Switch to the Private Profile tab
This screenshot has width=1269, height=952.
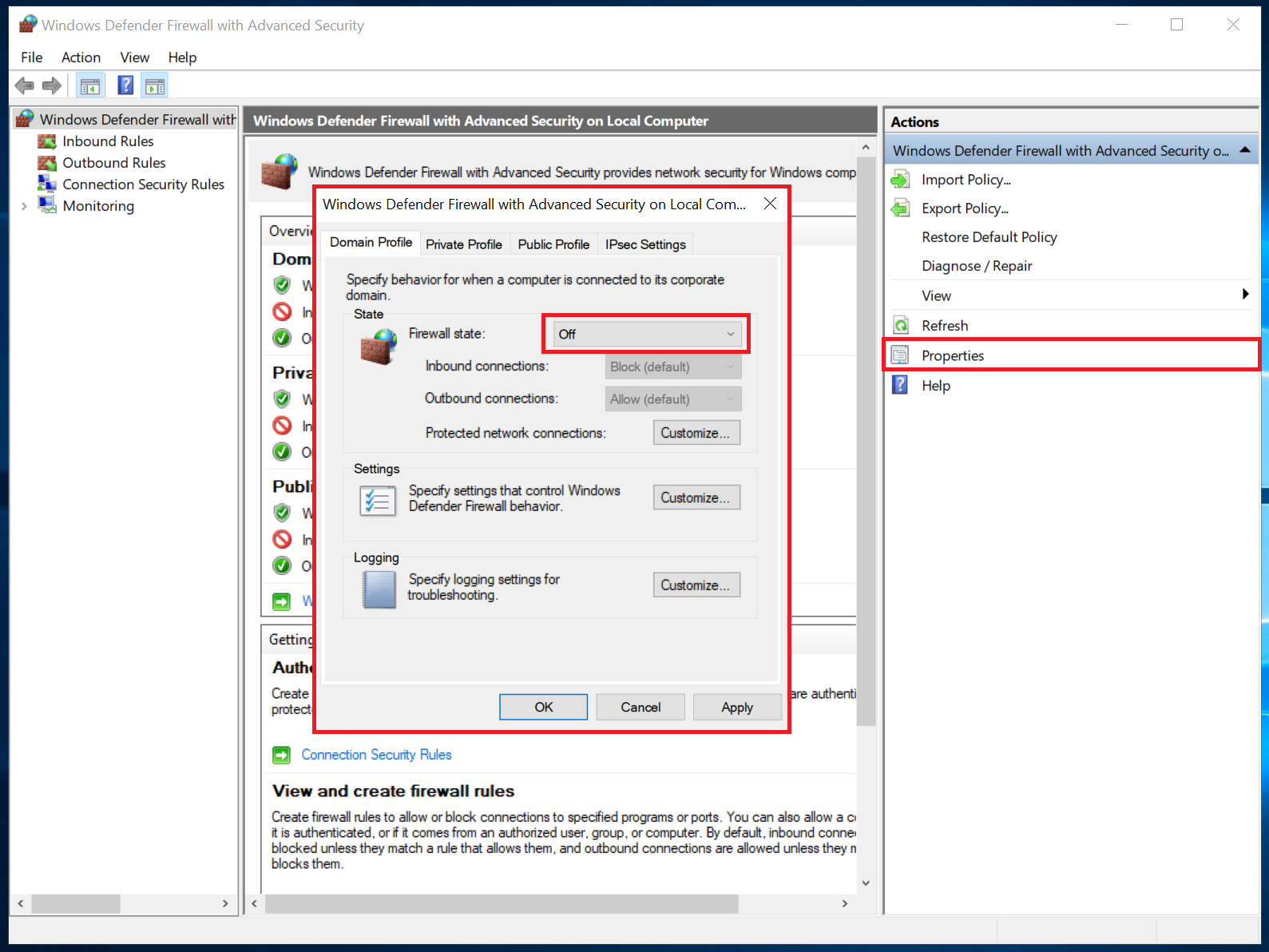[x=464, y=244]
